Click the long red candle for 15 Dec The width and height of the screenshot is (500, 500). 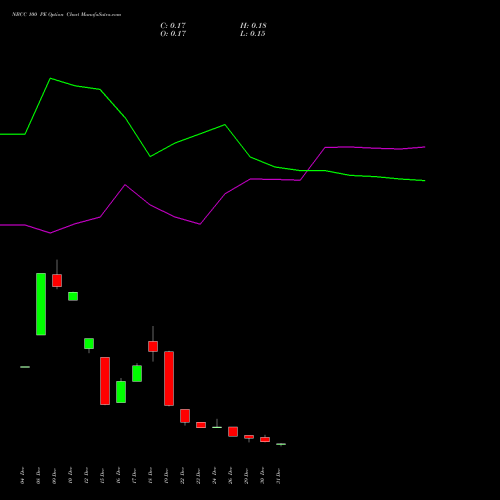105,381
